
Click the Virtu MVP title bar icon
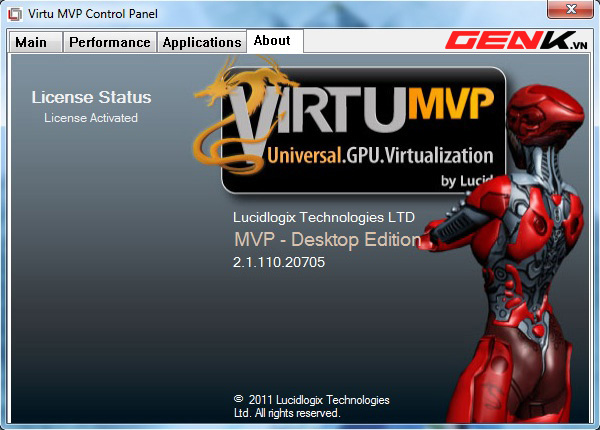point(15,14)
